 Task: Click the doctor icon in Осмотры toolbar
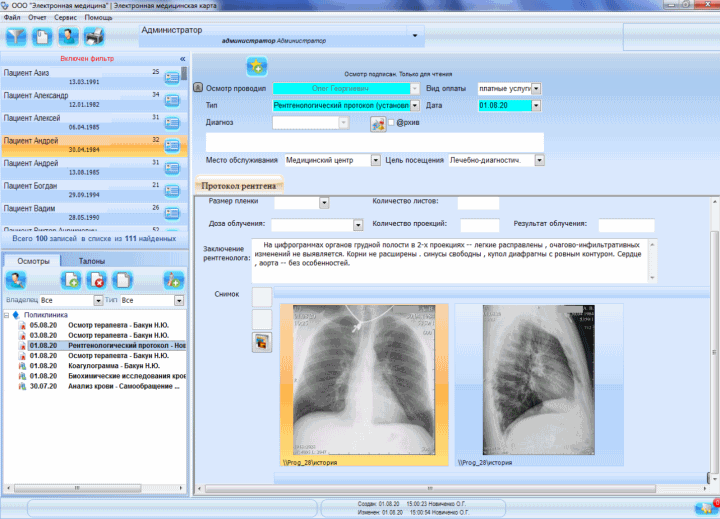pos(16,280)
